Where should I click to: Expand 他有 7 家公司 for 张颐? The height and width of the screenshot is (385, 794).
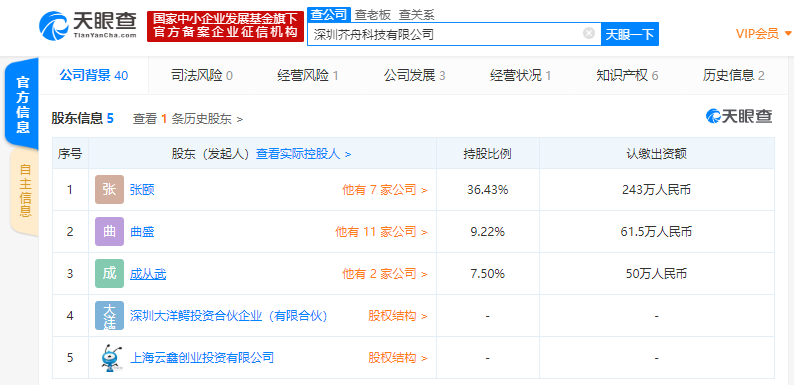pyautogui.click(x=385, y=190)
